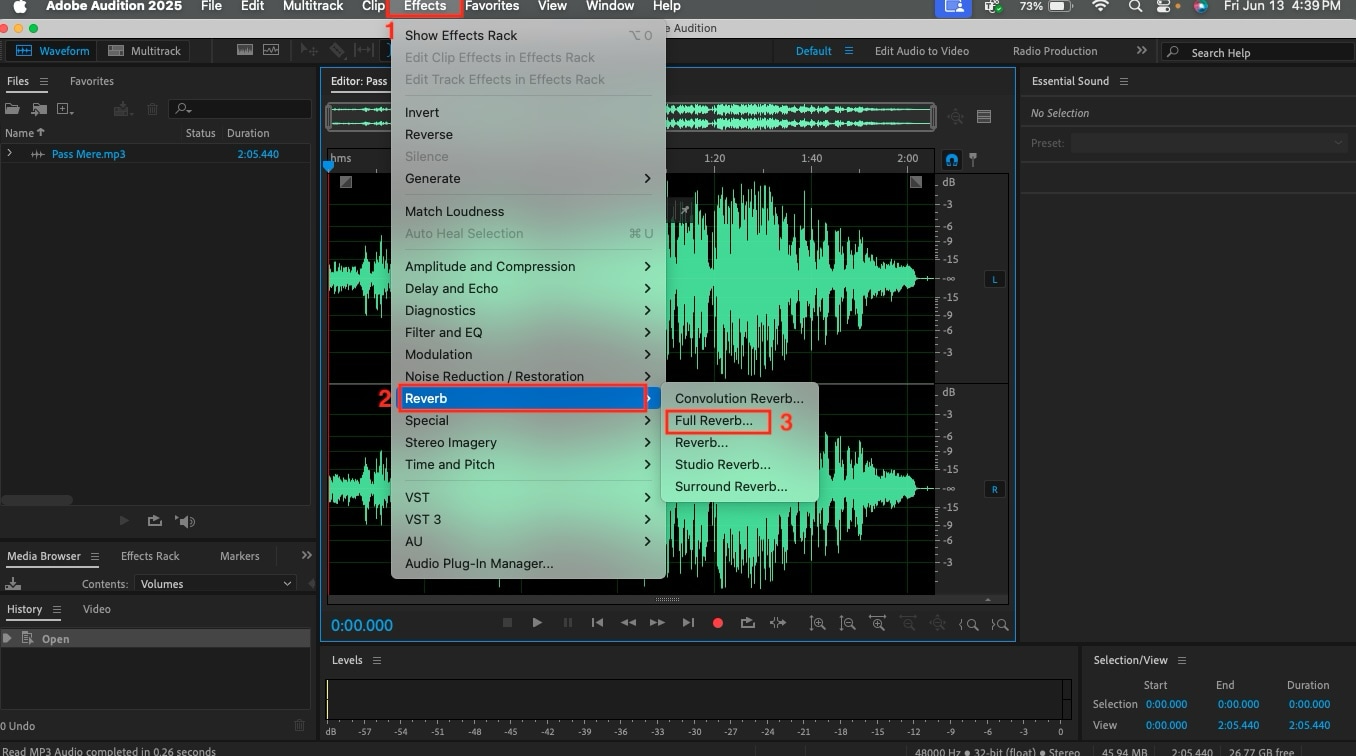Show overflow panels with double chevron

coord(306,555)
